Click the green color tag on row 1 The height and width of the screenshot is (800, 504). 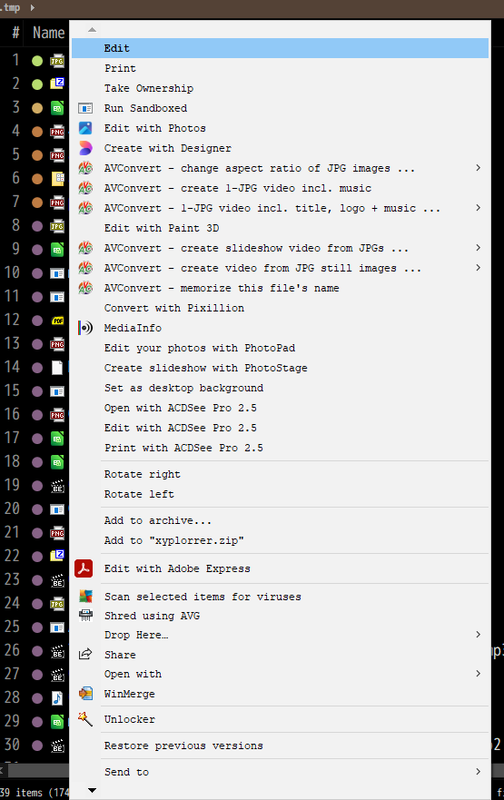click(x=37, y=61)
